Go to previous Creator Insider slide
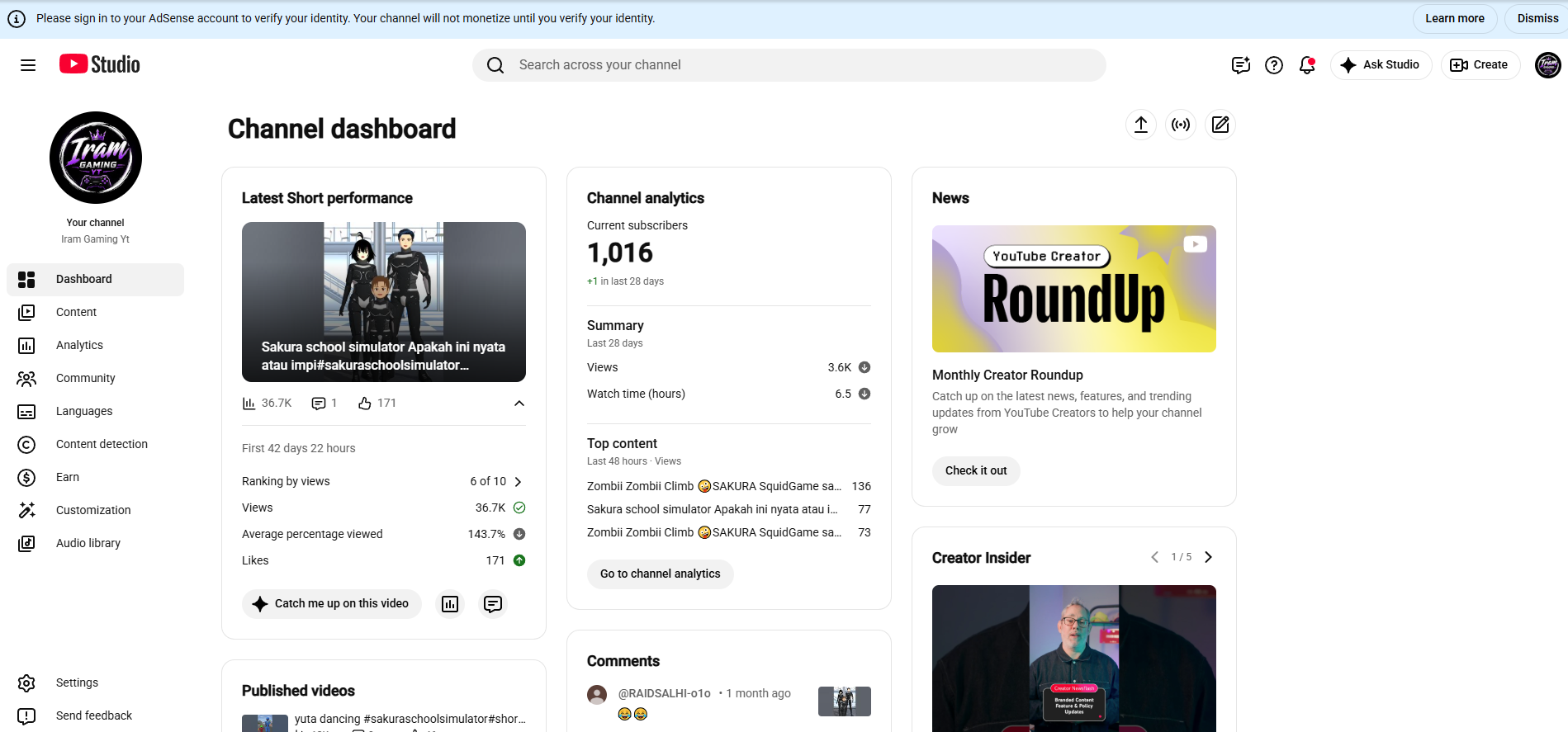This screenshot has height=732, width=1568. [x=1154, y=557]
